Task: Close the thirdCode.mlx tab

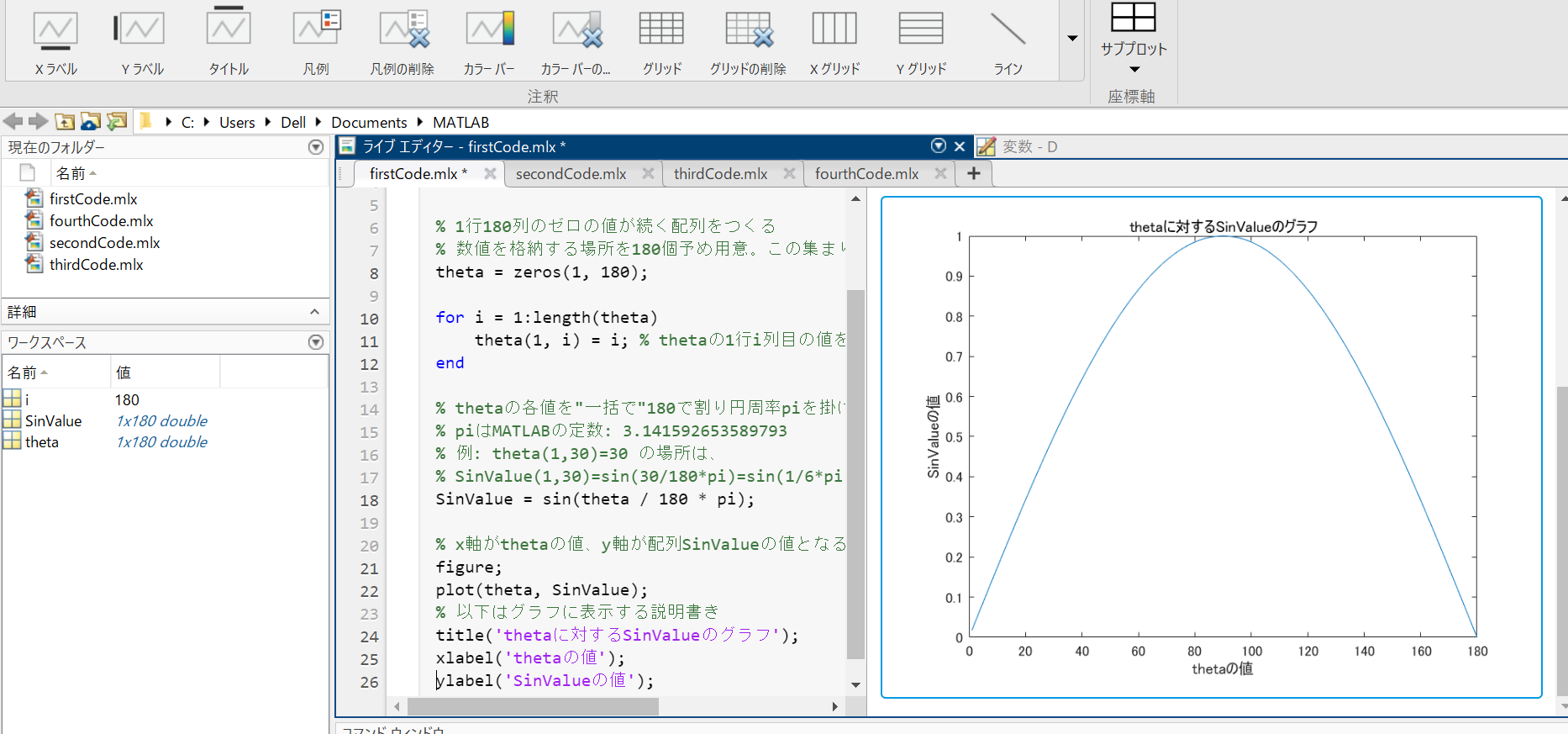Action: click(x=789, y=173)
